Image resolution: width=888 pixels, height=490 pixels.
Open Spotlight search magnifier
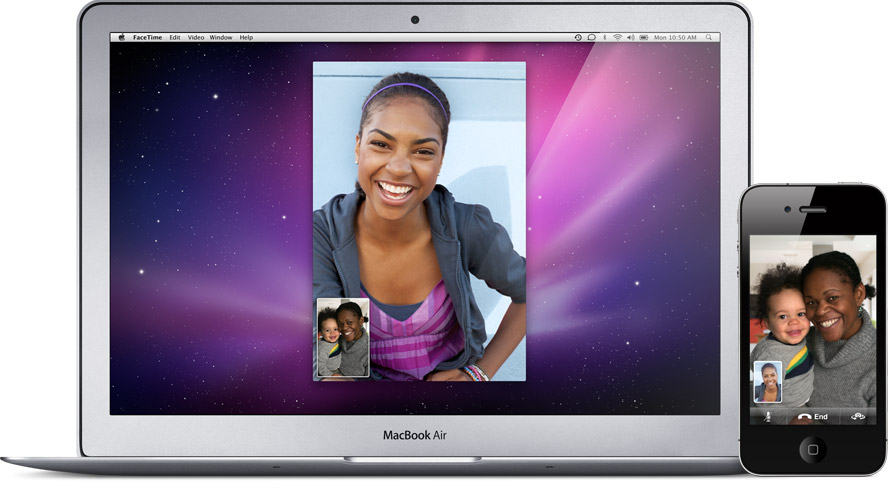tap(708, 37)
